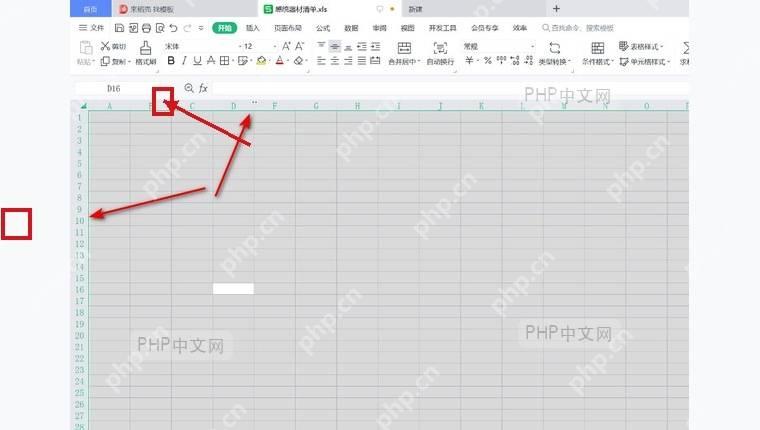Click the increase indent icon
This screenshot has width=760, height=430.
coord(376,46)
